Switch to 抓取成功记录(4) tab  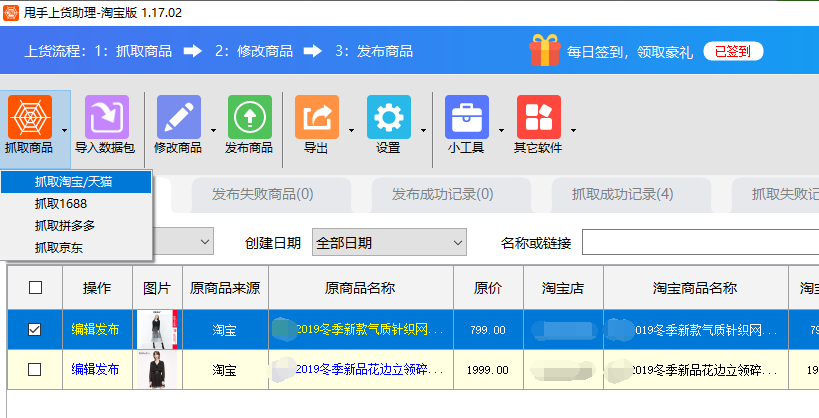pos(622,194)
